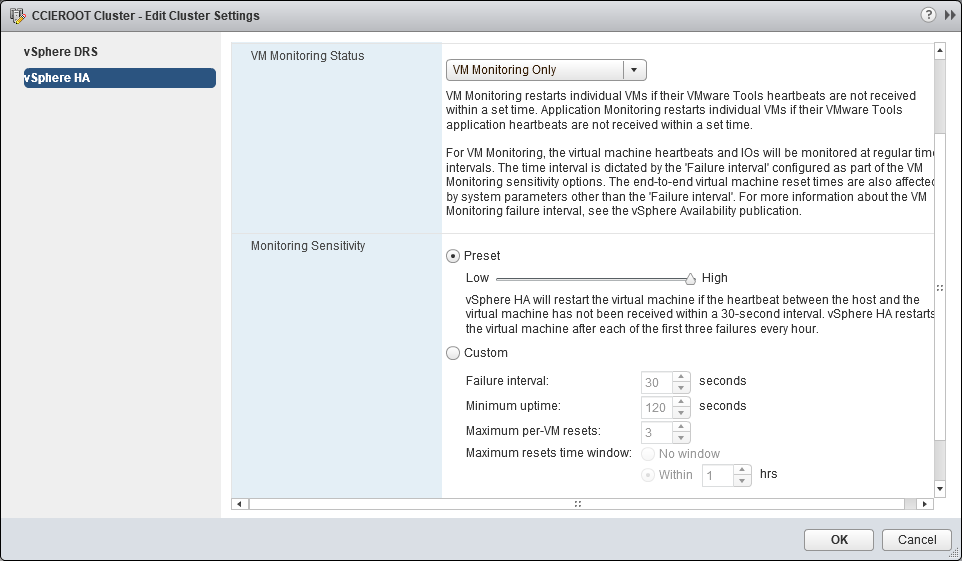Decrease Minimum uptime with down stepper arrow
Viewport: 962px width, 561px height.
(681, 412)
